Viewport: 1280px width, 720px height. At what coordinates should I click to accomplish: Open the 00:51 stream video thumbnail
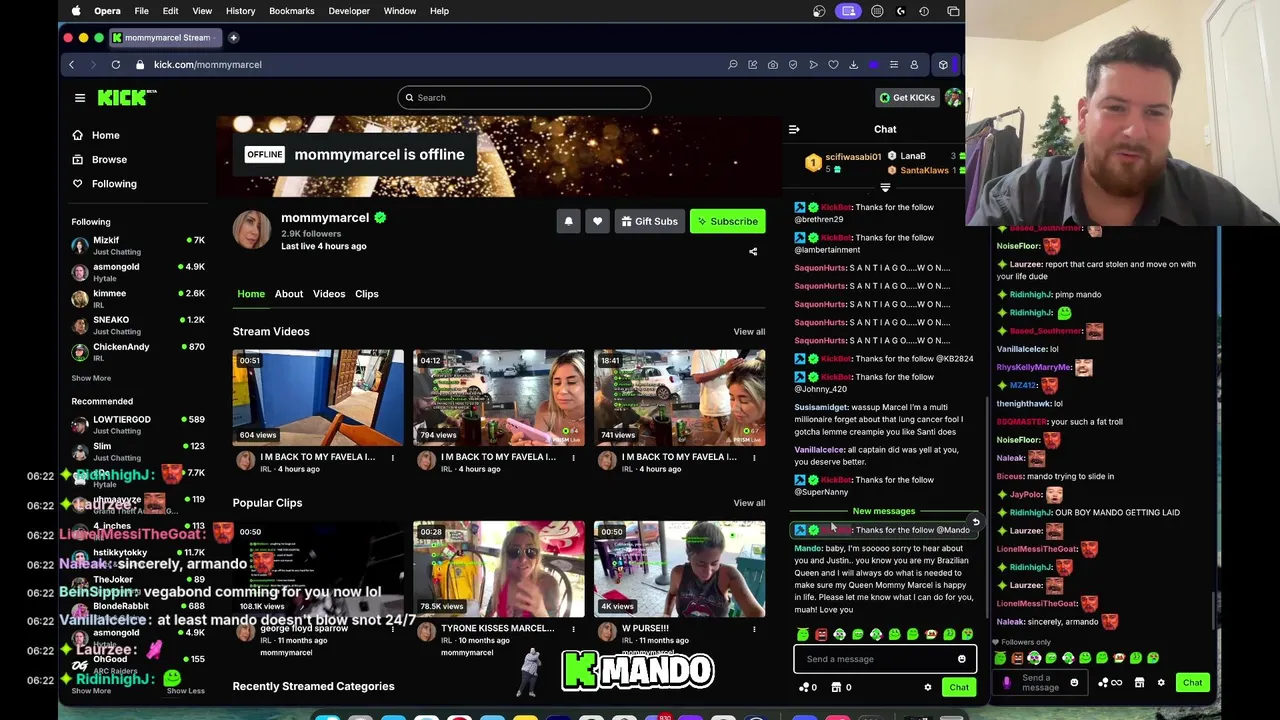click(318, 397)
